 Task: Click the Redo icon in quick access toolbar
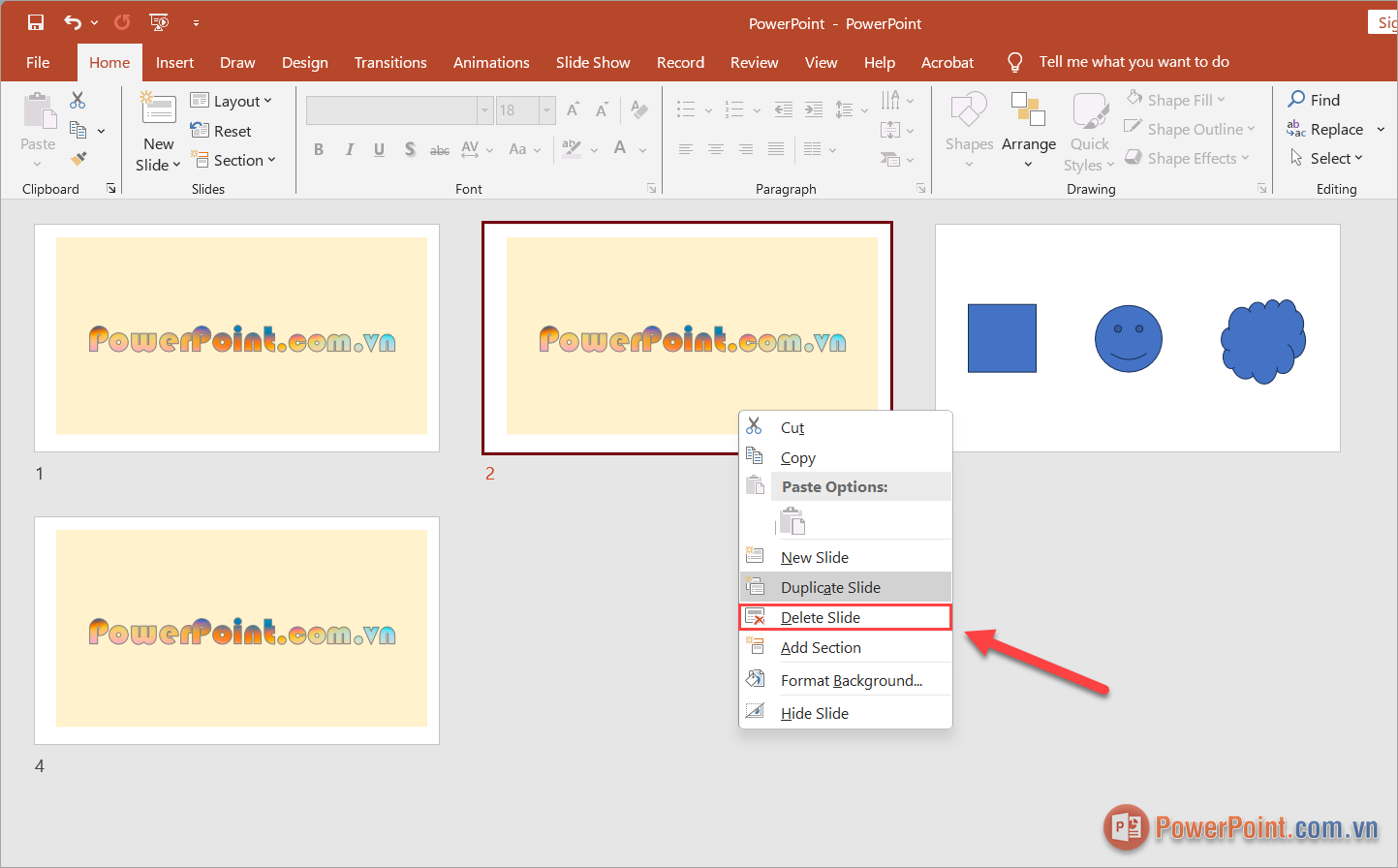pos(122,22)
